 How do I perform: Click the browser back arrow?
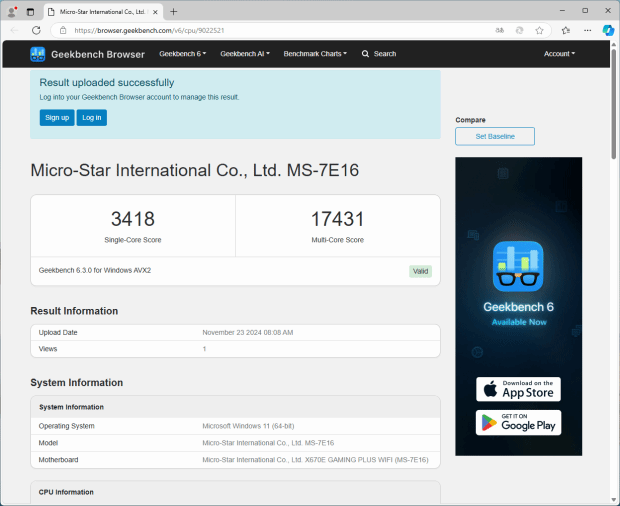pos(15,30)
